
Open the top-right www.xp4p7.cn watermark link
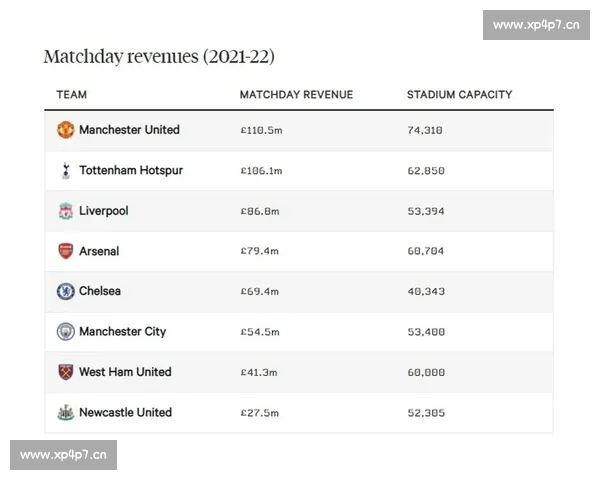[x=536, y=25]
